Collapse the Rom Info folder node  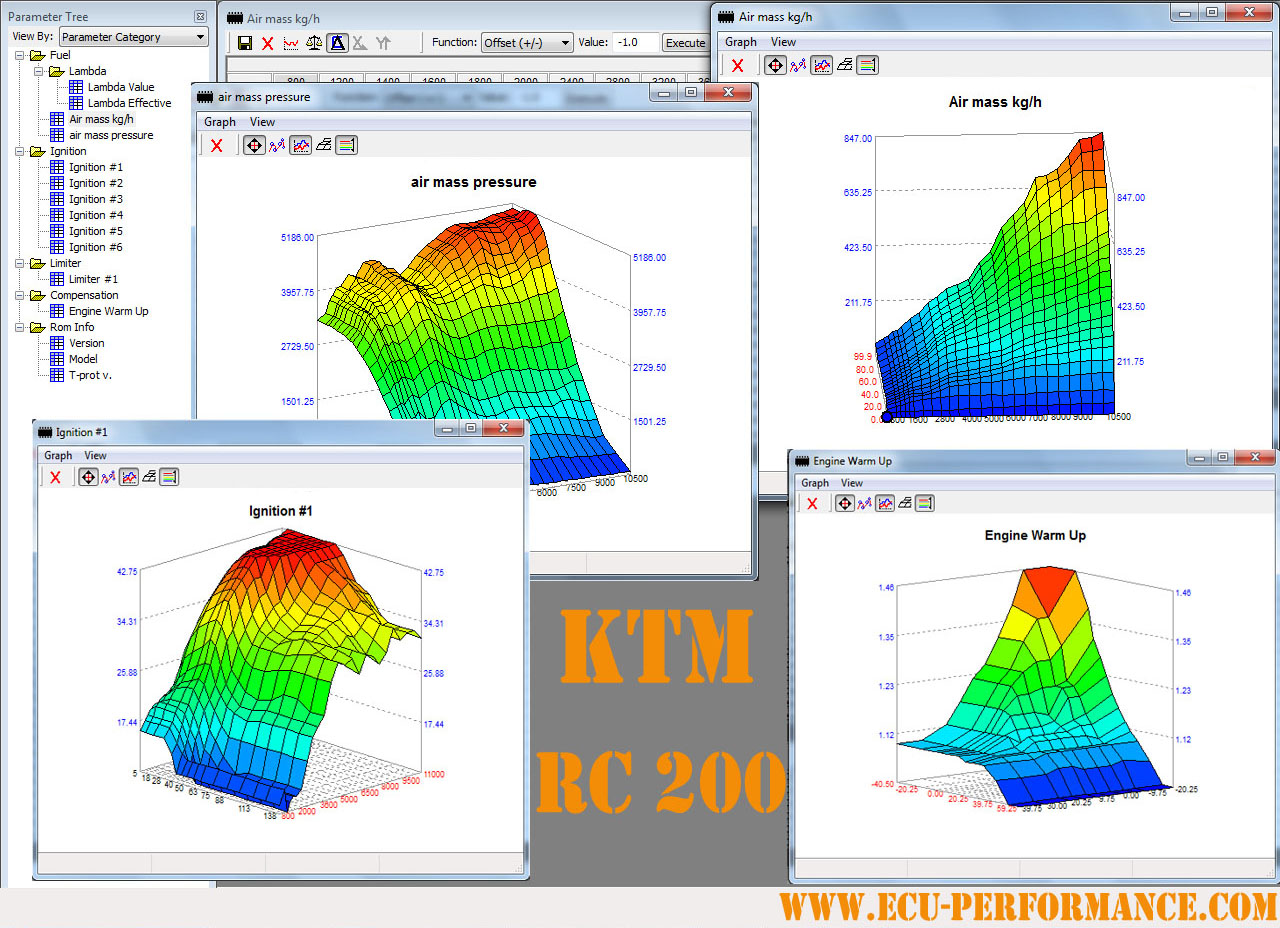[19, 327]
